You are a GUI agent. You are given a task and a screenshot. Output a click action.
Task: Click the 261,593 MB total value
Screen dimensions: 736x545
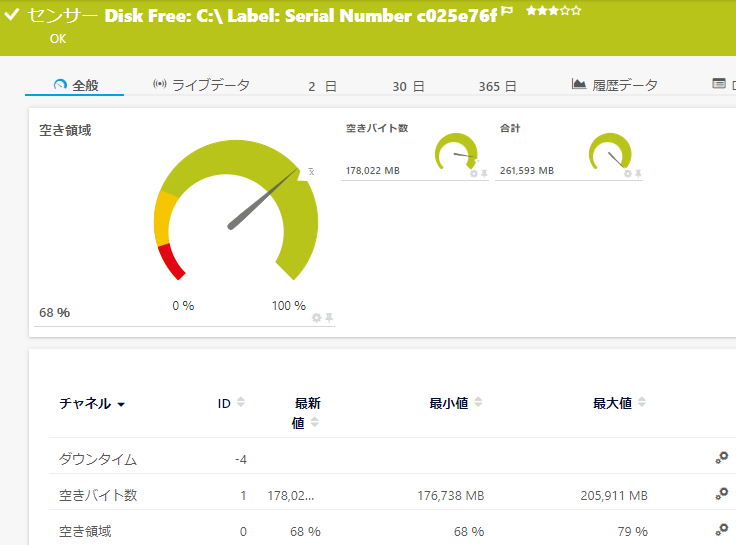click(527, 170)
